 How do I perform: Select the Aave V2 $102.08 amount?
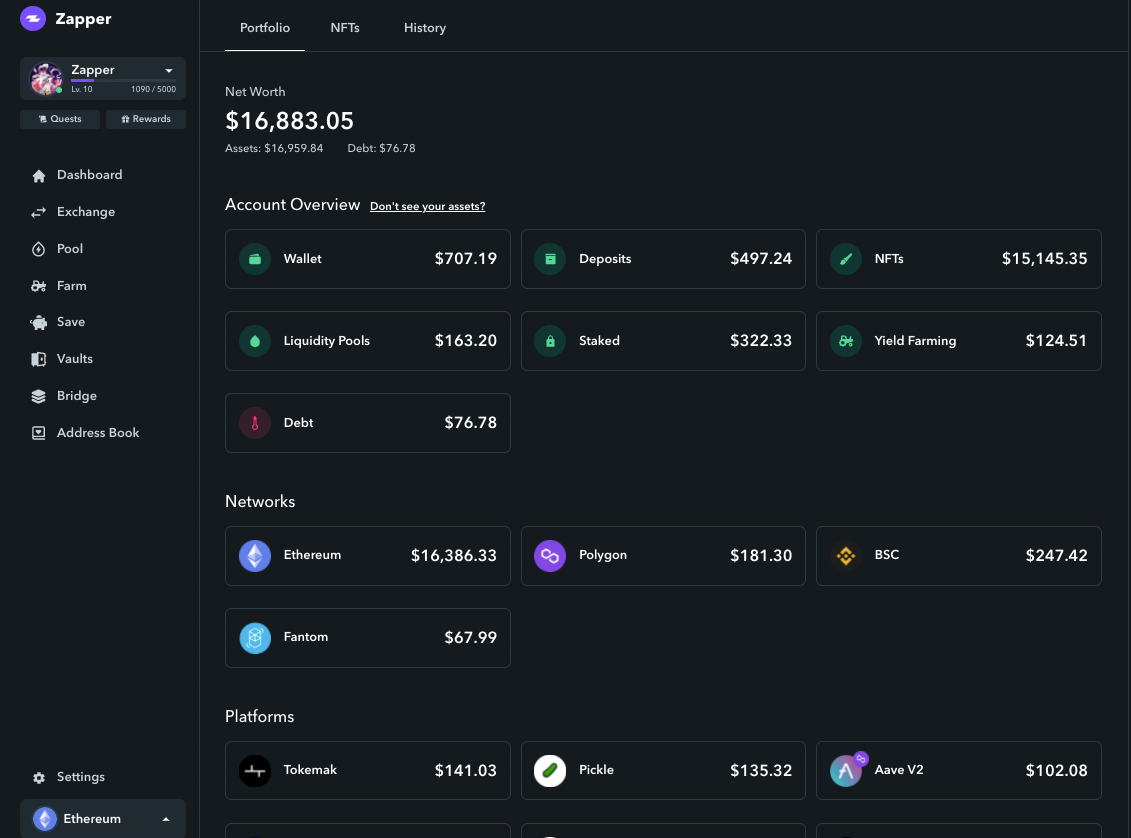coord(1057,771)
